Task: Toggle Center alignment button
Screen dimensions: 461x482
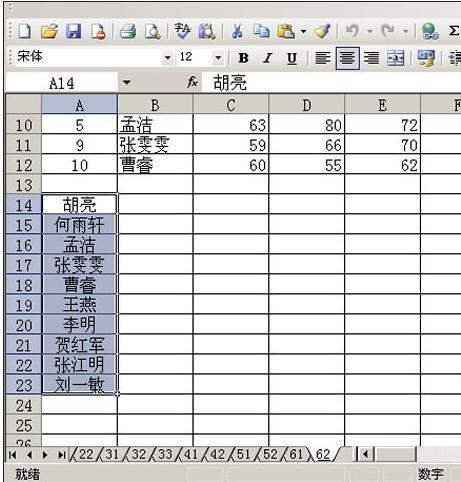Action: [347, 59]
